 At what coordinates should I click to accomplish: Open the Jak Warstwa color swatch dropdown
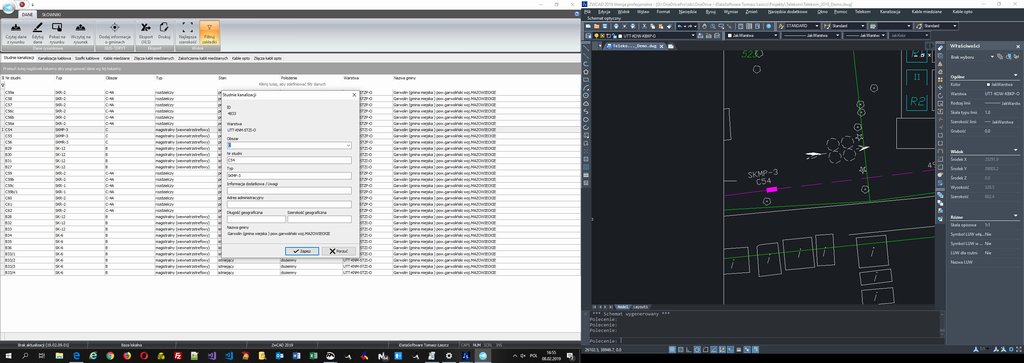point(752,35)
